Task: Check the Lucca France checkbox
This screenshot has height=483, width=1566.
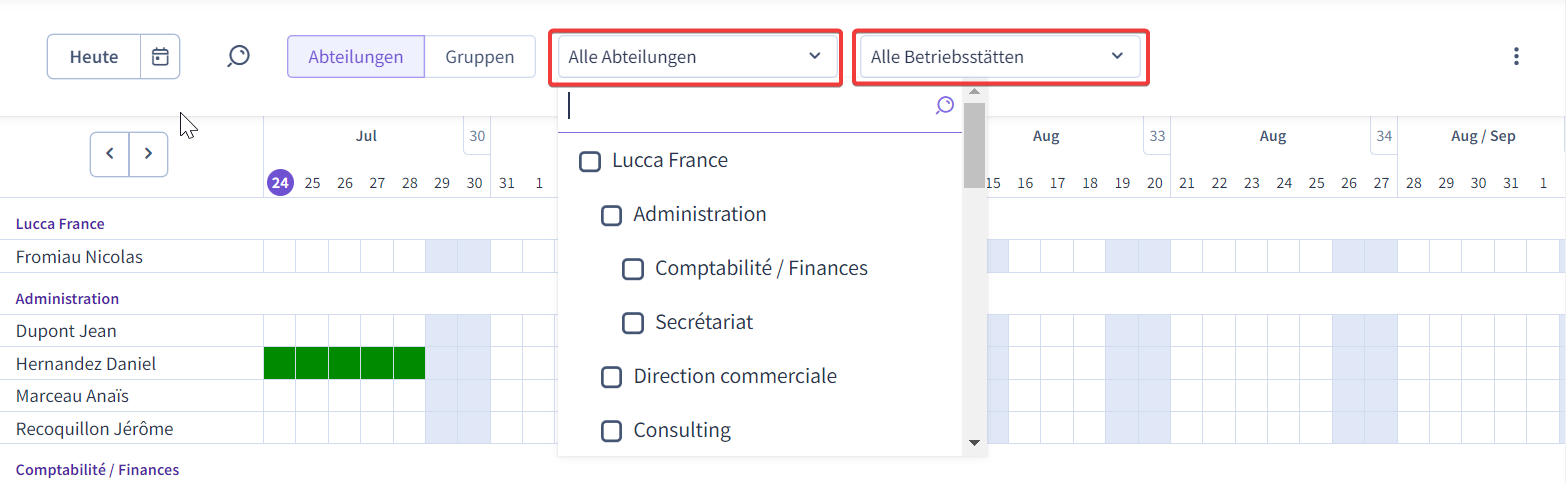Action: (x=590, y=161)
